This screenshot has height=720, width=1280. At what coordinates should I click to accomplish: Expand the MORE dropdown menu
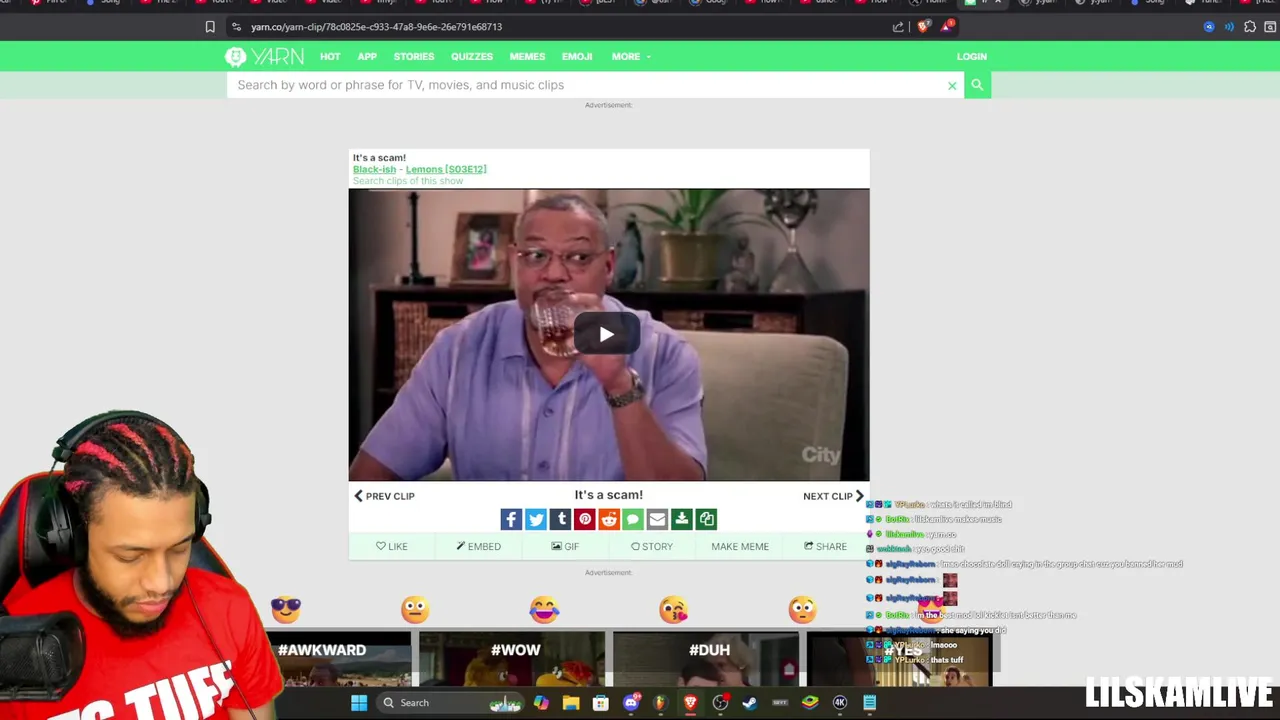631,57
